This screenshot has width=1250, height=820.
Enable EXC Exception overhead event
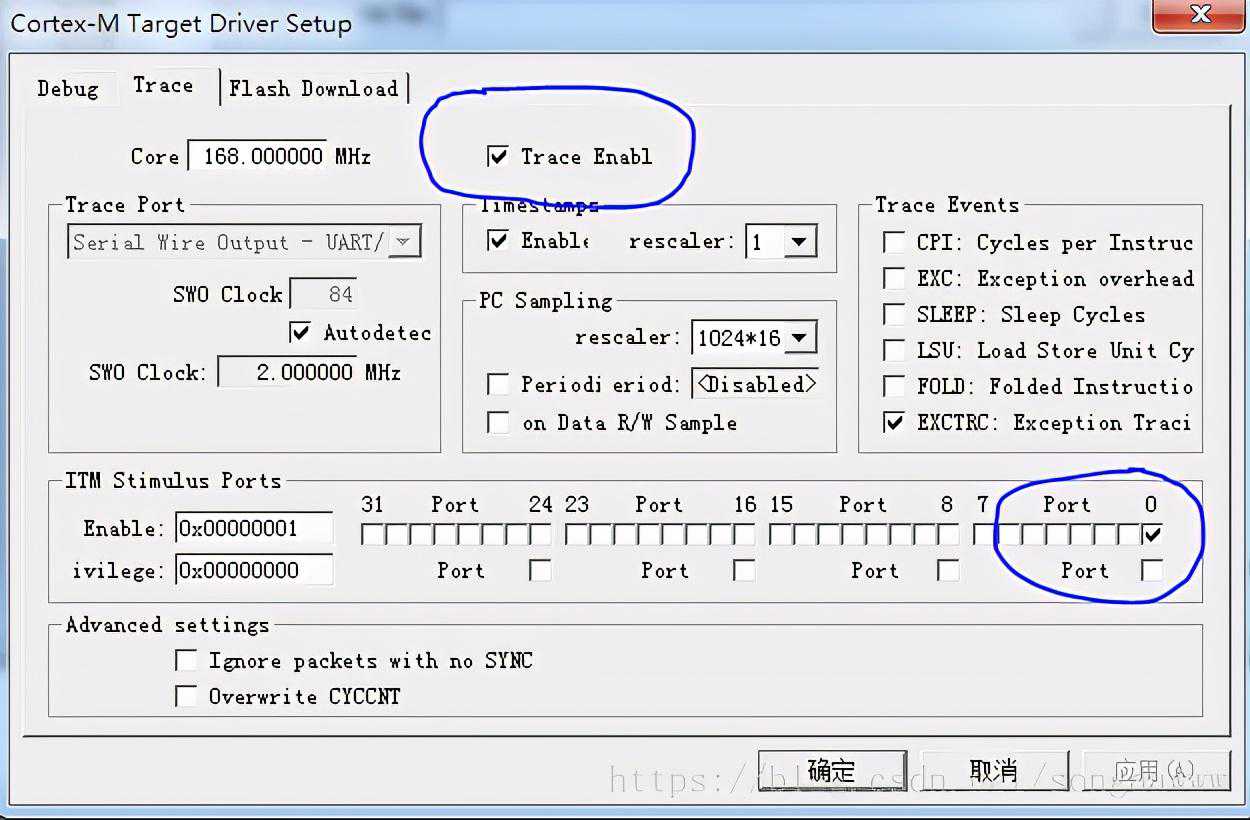[894, 279]
